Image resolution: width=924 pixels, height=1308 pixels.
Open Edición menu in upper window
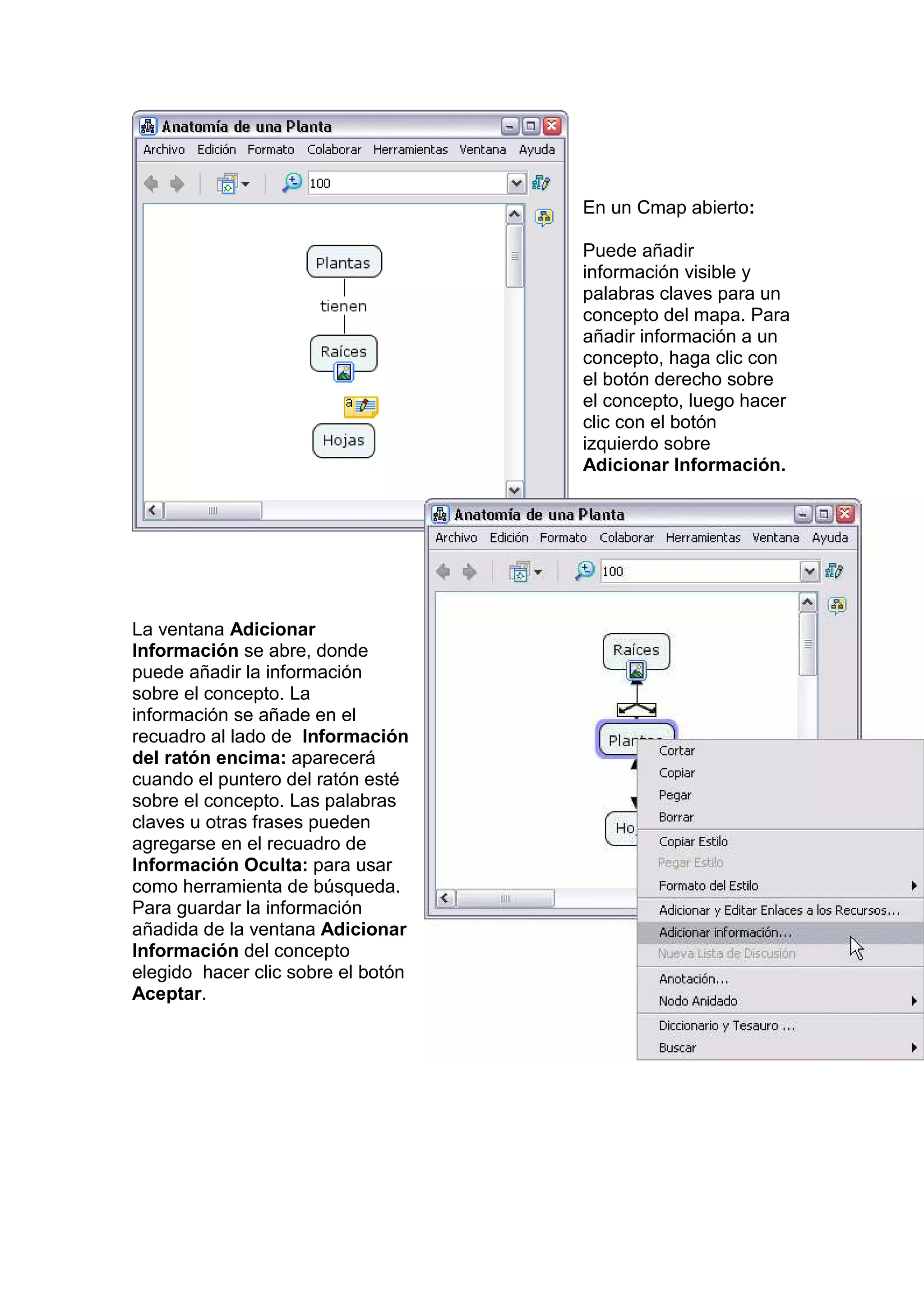pos(217,150)
